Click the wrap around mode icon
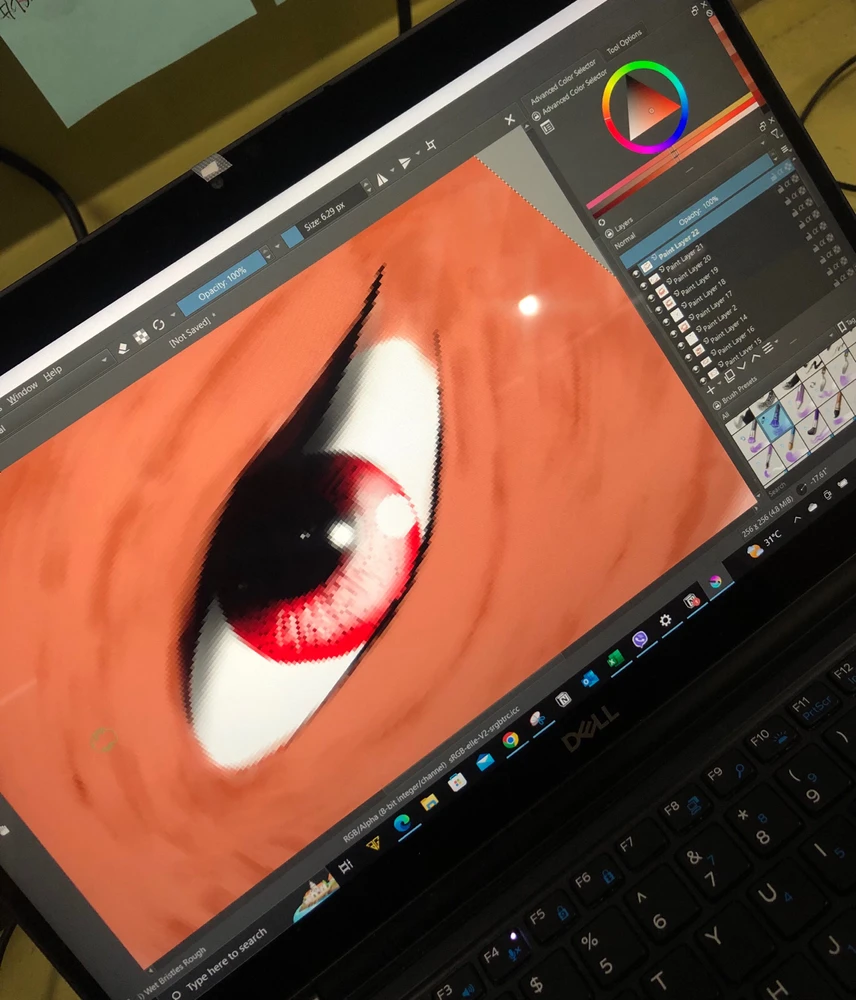The width and height of the screenshot is (856, 1000). click(431, 146)
